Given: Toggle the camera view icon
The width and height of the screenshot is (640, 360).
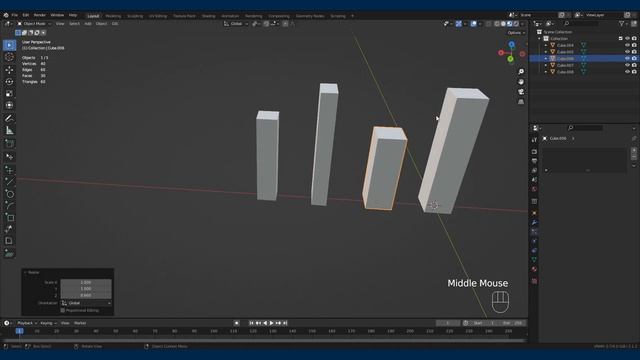Looking at the screenshot, I should click(x=521, y=92).
